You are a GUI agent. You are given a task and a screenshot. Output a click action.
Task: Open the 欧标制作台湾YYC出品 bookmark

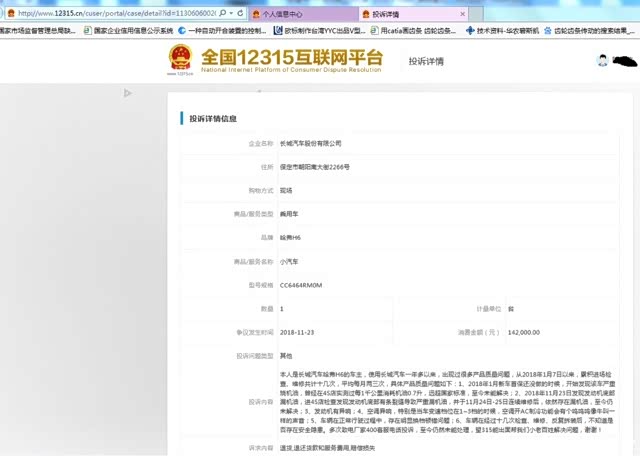[321, 31]
